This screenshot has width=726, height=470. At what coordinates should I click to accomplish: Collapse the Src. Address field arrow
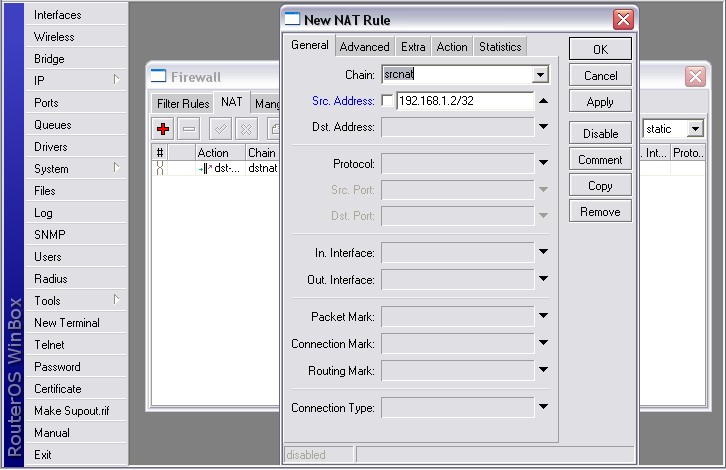coord(543,101)
